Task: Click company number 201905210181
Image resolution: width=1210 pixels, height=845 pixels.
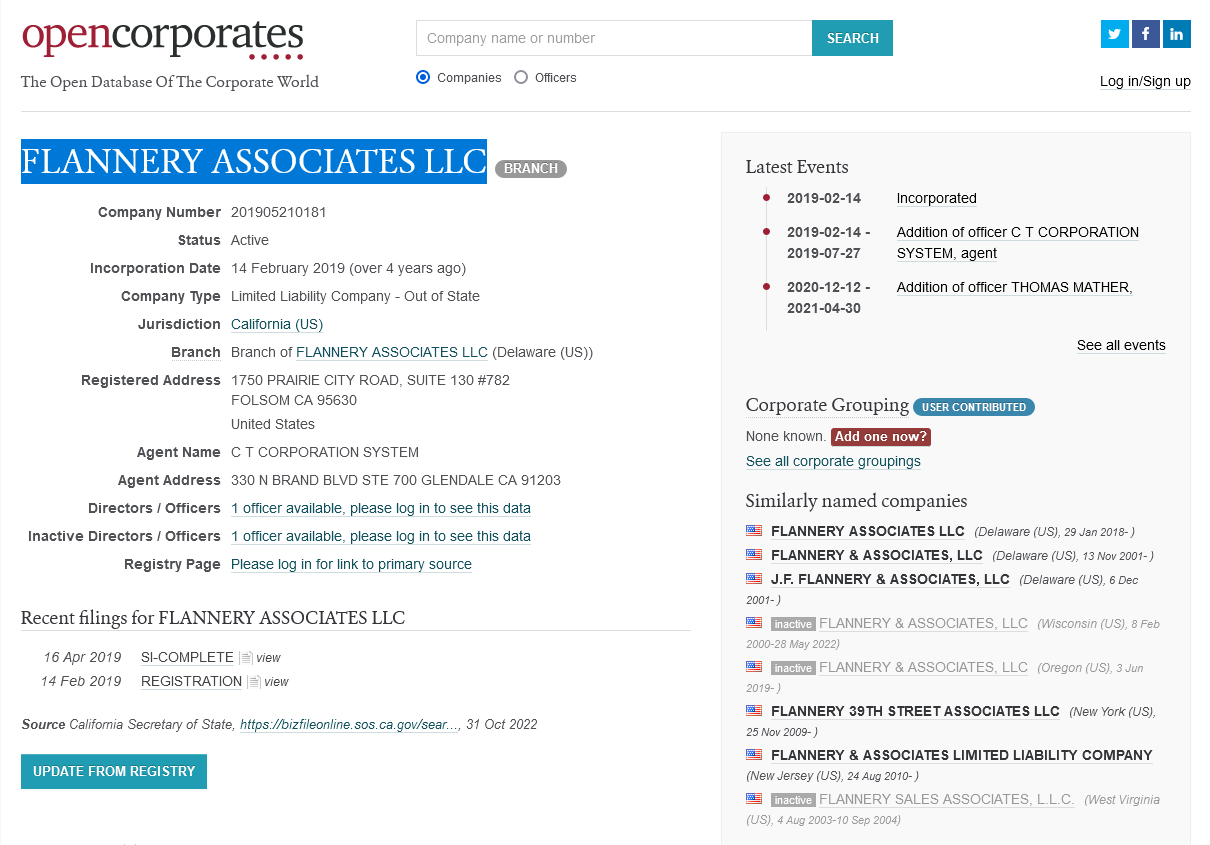Action: point(279,212)
